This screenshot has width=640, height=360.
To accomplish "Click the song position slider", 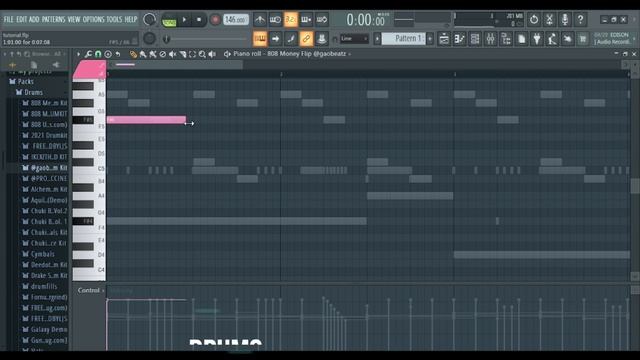I will tap(205, 39).
